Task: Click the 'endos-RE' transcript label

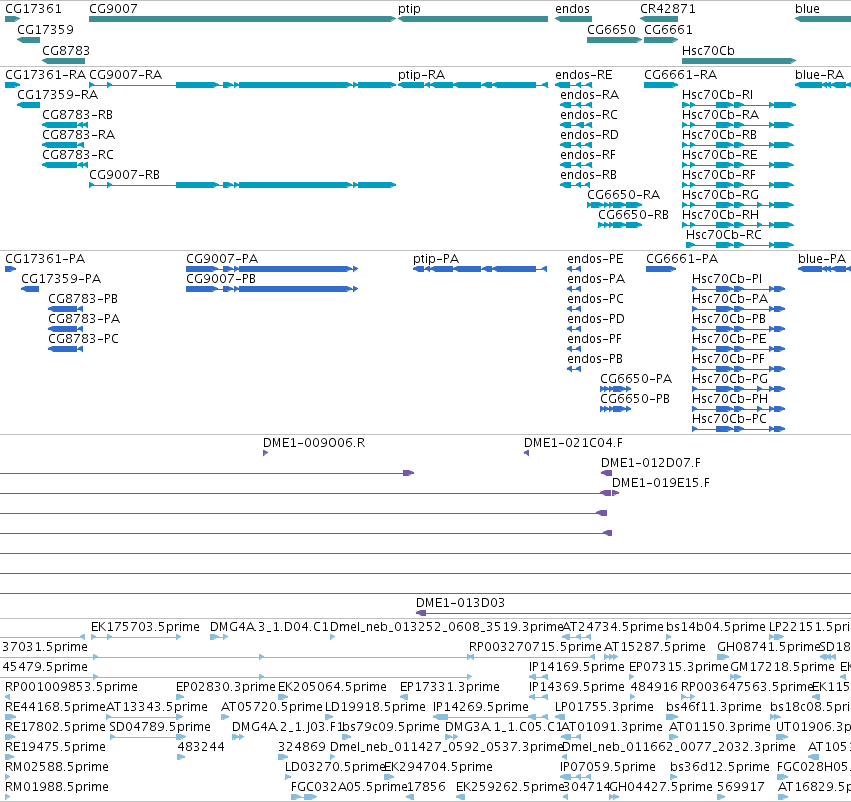Action: 583,74
